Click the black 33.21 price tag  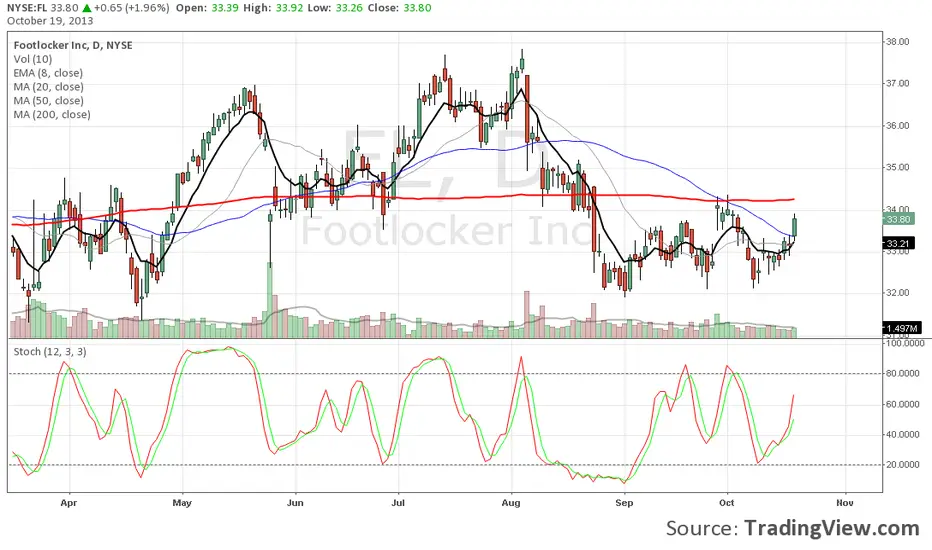899,244
